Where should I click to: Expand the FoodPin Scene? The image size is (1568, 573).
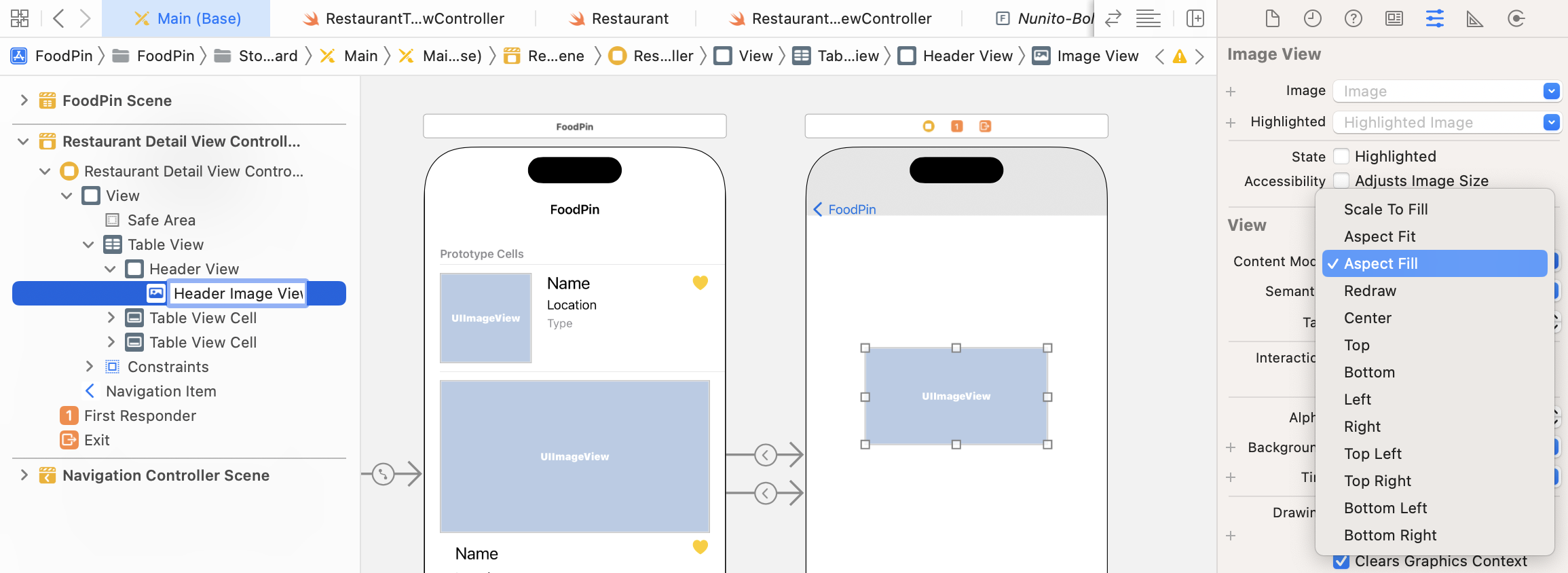[x=24, y=100]
